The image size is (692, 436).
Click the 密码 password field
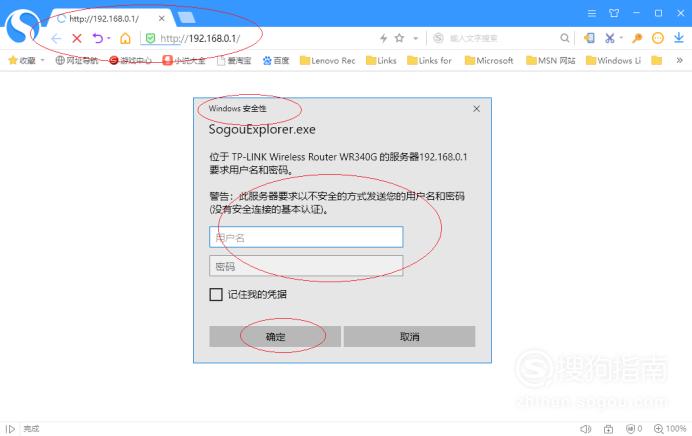[x=306, y=266]
